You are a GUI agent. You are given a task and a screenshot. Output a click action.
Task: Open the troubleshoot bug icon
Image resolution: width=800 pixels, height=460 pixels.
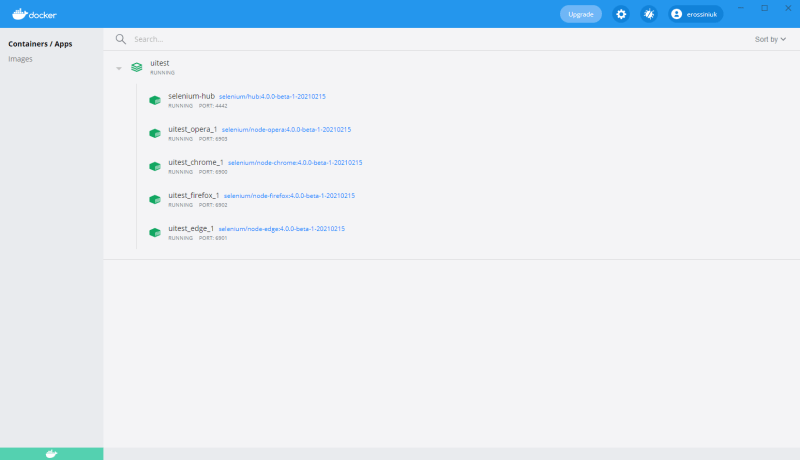click(x=649, y=14)
